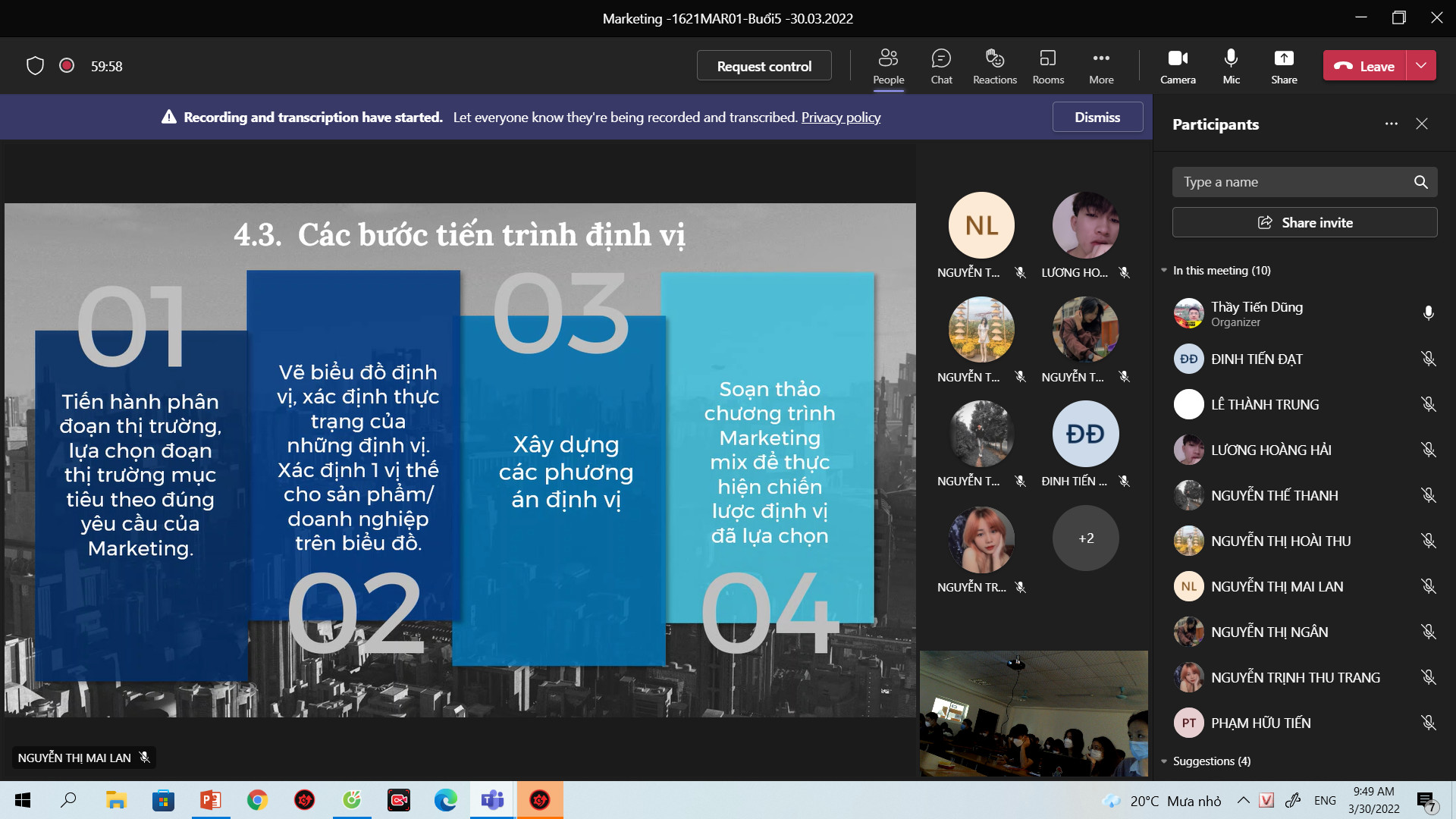Open Reactions menu in meeting toolbar

994,66
